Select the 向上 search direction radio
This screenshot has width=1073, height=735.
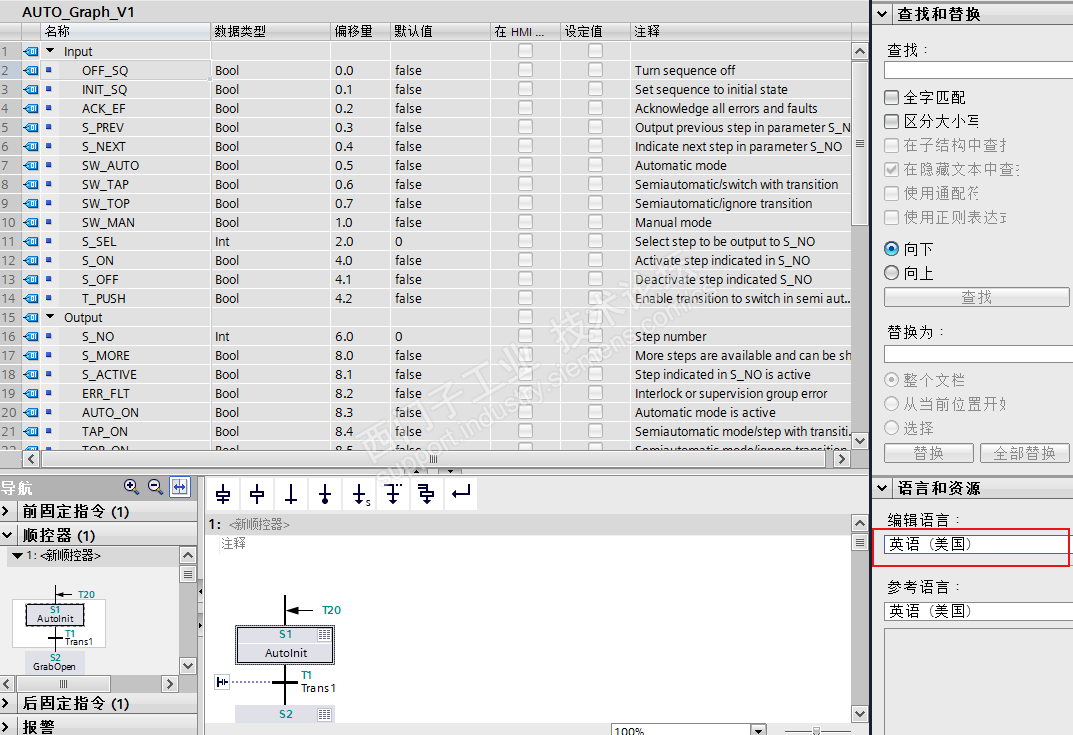(x=892, y=273)
